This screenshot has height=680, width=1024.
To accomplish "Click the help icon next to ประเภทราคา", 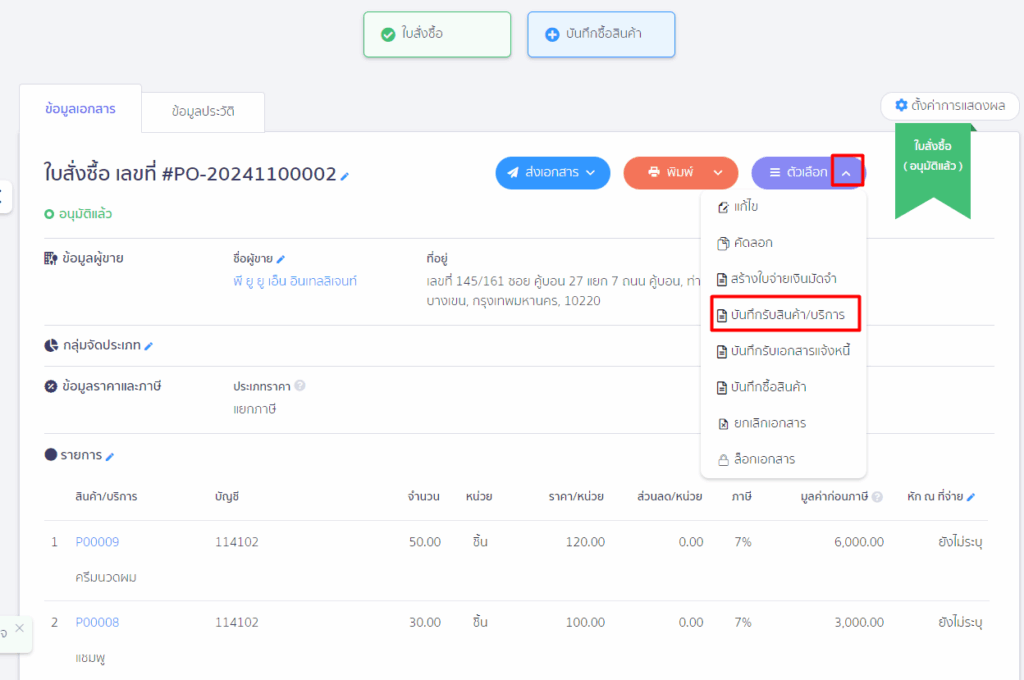I will point(300,386).
